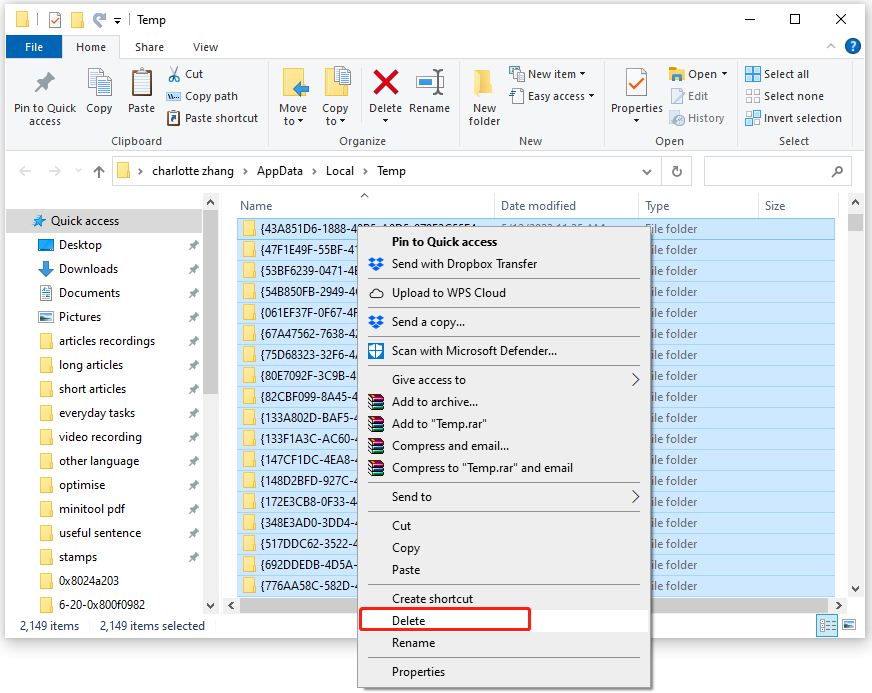872x693 pixels.
Task: Switch to large thumbnails view icon
Action: 849,625
